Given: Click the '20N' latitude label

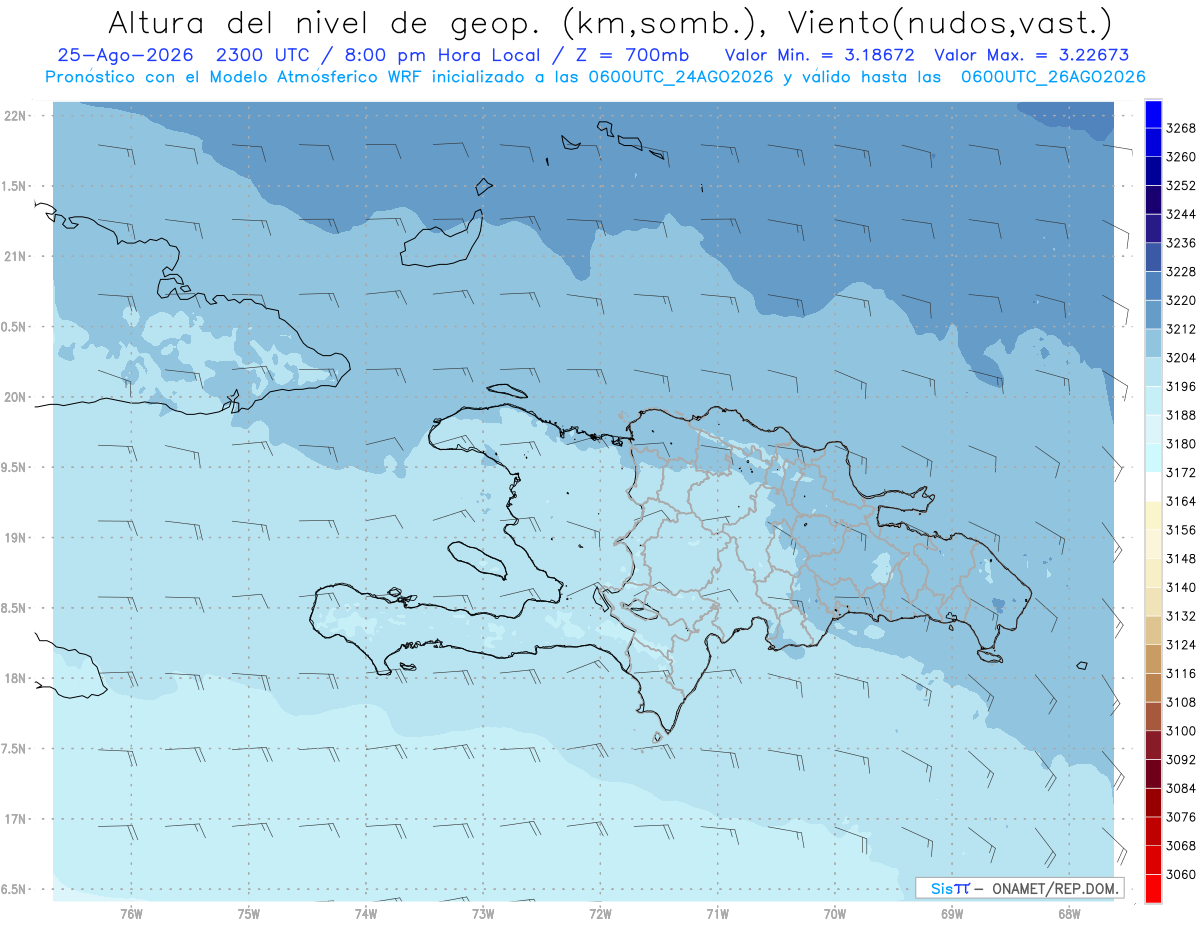Looking at the screenshot, I should click(16, 397).
